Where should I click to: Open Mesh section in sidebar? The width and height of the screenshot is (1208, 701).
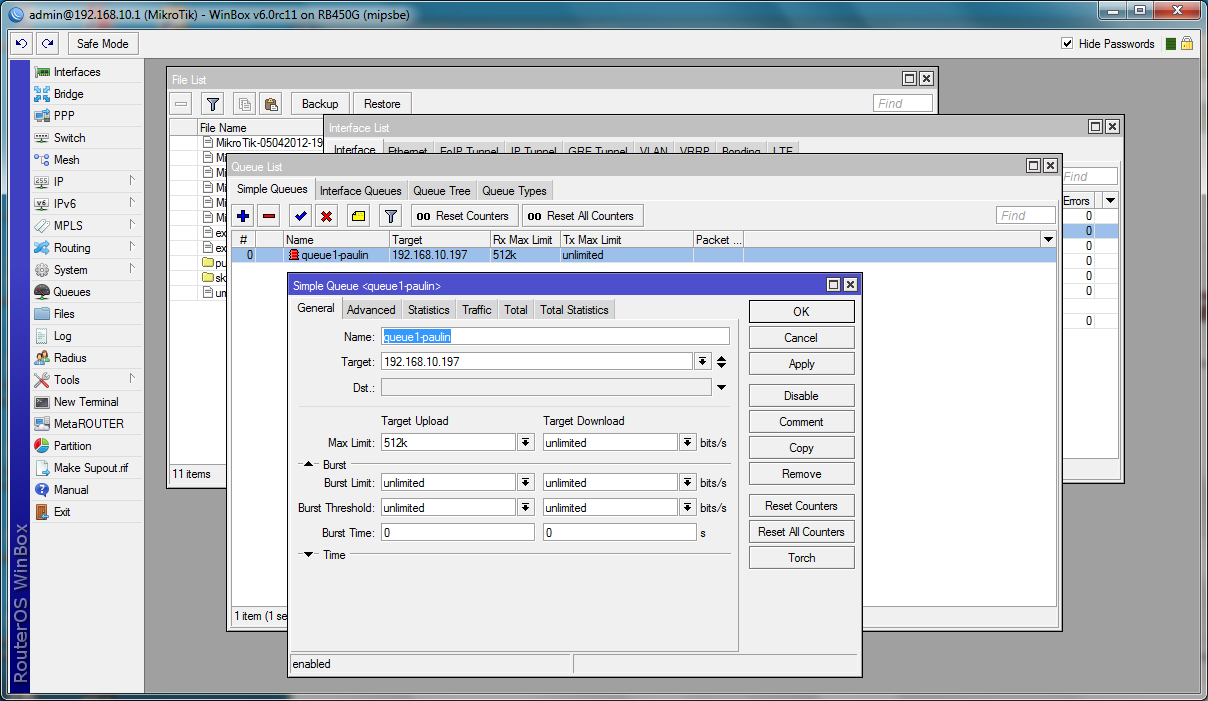(x=66, y=160)
